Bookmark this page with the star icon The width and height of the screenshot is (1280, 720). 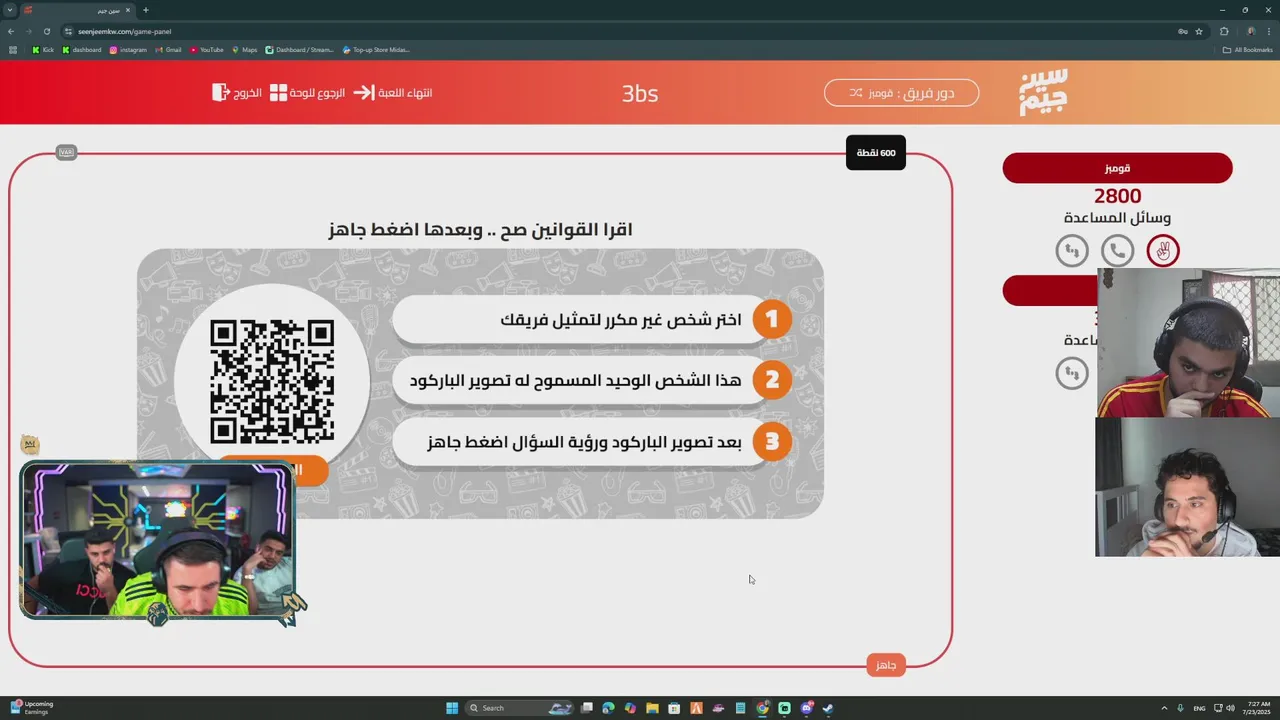(x=1199, y=31)
